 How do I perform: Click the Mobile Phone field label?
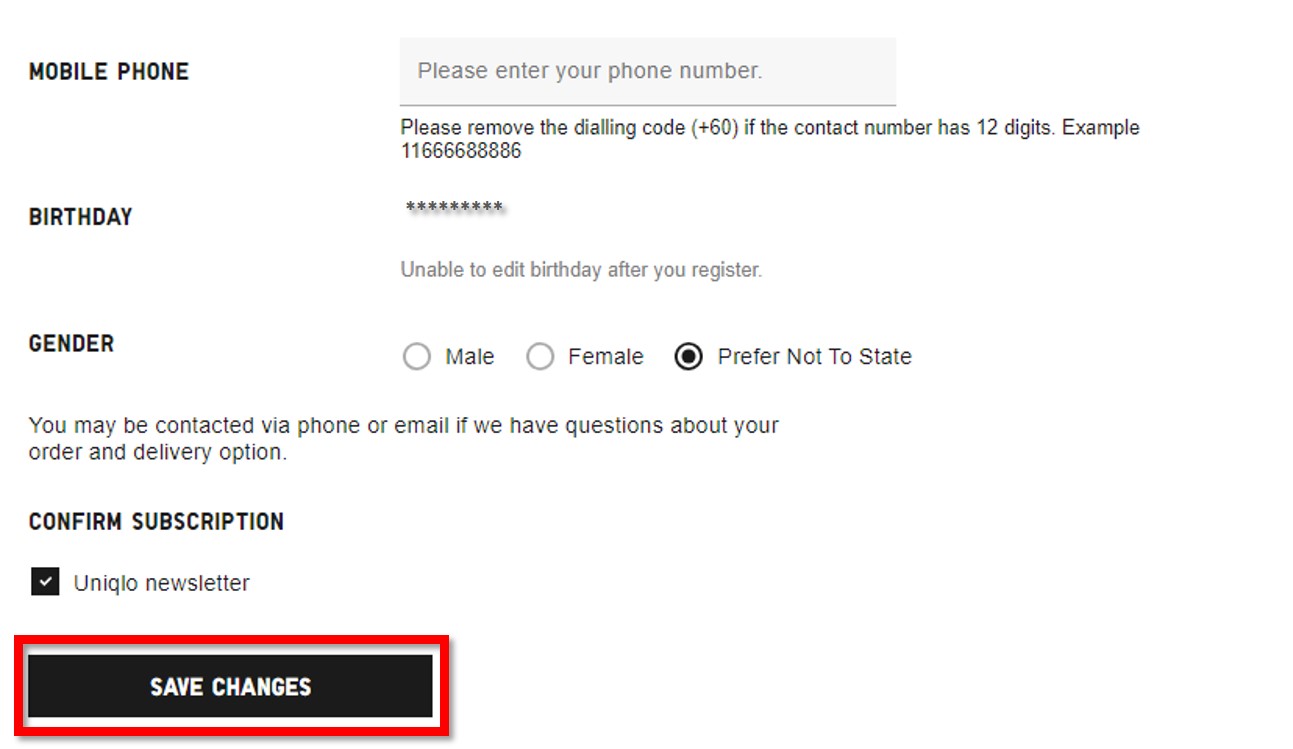pos(109,72)
